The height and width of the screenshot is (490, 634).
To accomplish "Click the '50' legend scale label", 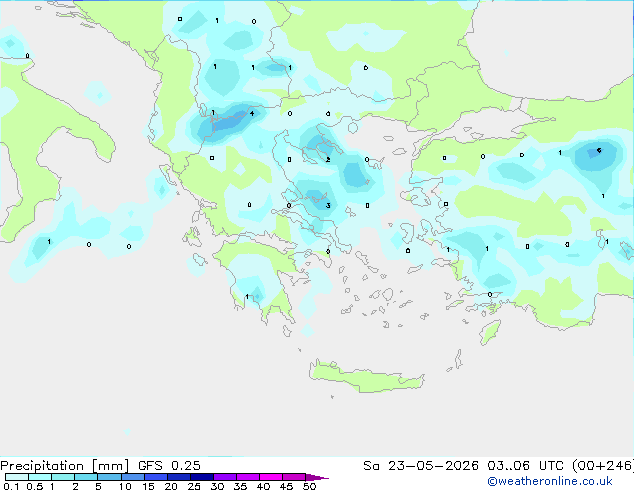I will (309, 486).
